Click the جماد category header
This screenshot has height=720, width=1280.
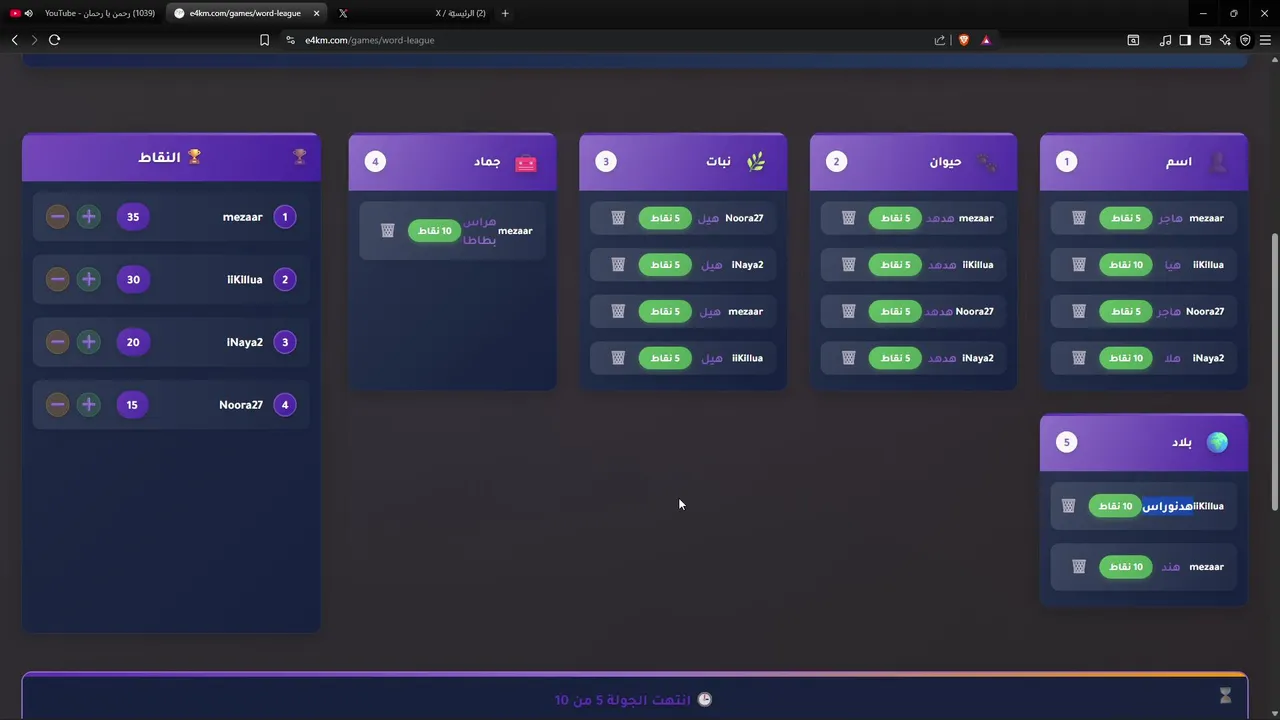click(x=452, y=161)
